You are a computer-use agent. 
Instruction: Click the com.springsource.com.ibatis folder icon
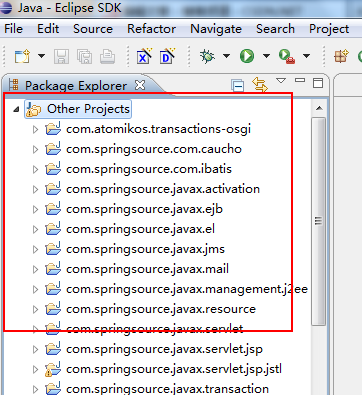point(53,169)
